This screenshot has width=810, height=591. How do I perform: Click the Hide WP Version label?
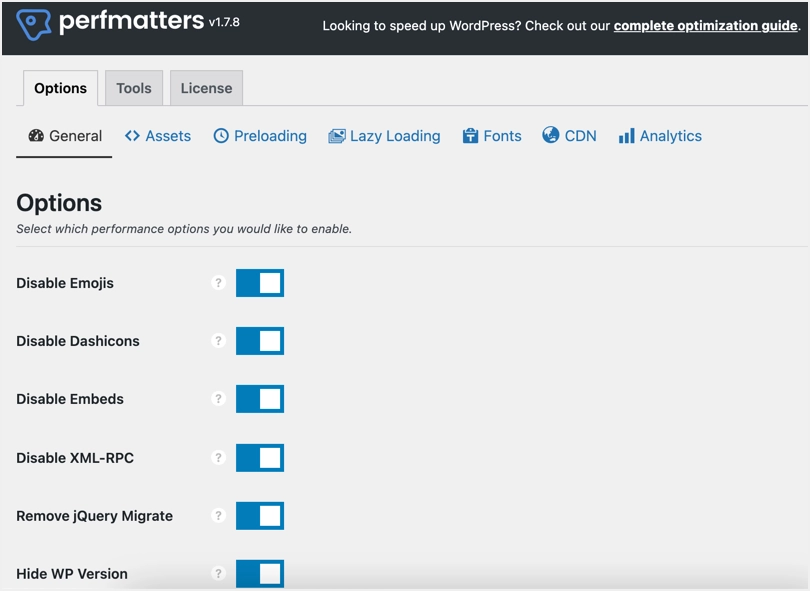pos(72,573)
